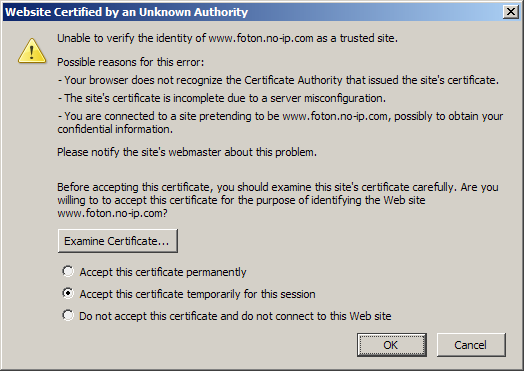Click the server misconfiguration reason line
Viewport: 524px width, 371px height.
[x=222, y=98]
